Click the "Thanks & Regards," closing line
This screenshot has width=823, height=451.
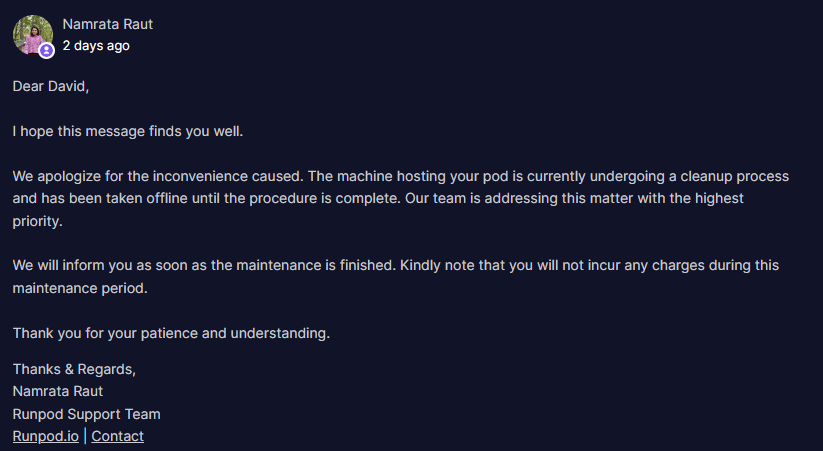click(x=74, y=370)
